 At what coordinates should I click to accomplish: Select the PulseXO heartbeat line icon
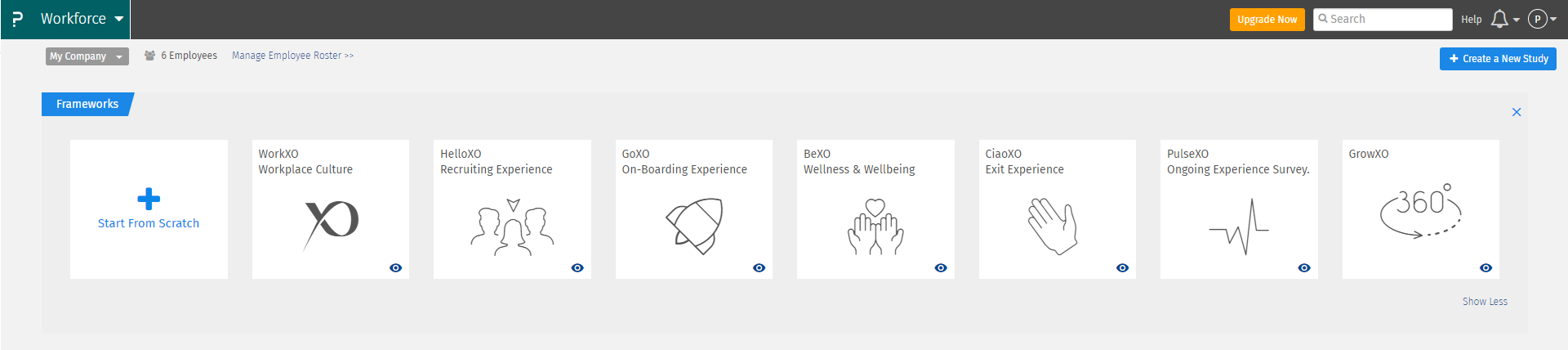[1239, 227]
